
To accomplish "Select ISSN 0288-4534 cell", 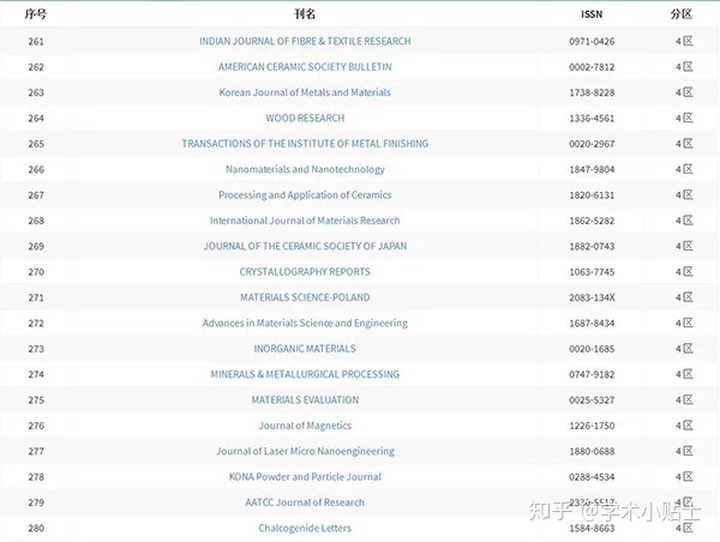I will [x=591, y=477].
